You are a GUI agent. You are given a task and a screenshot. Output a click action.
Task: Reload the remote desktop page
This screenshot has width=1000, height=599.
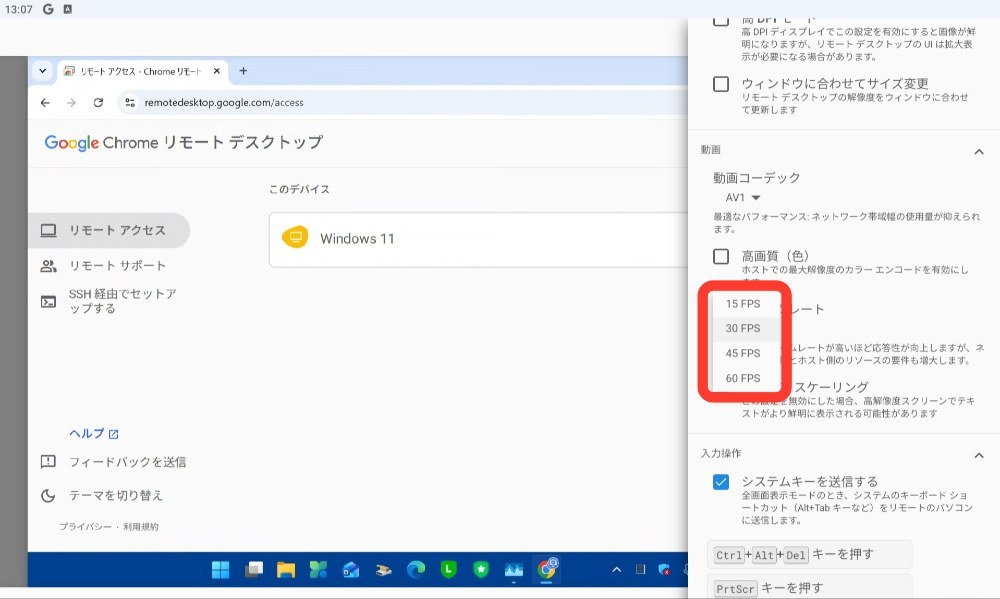point(98,103)
